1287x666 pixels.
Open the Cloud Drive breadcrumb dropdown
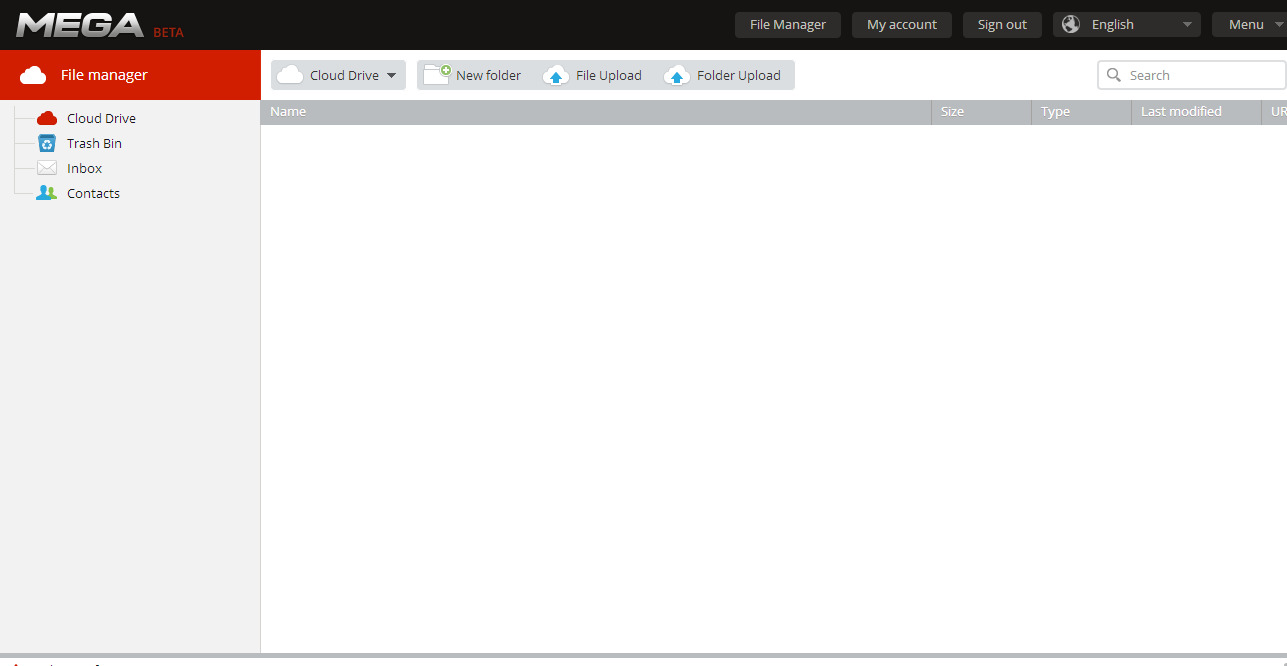pyautogui.click(x=391, y=74)
